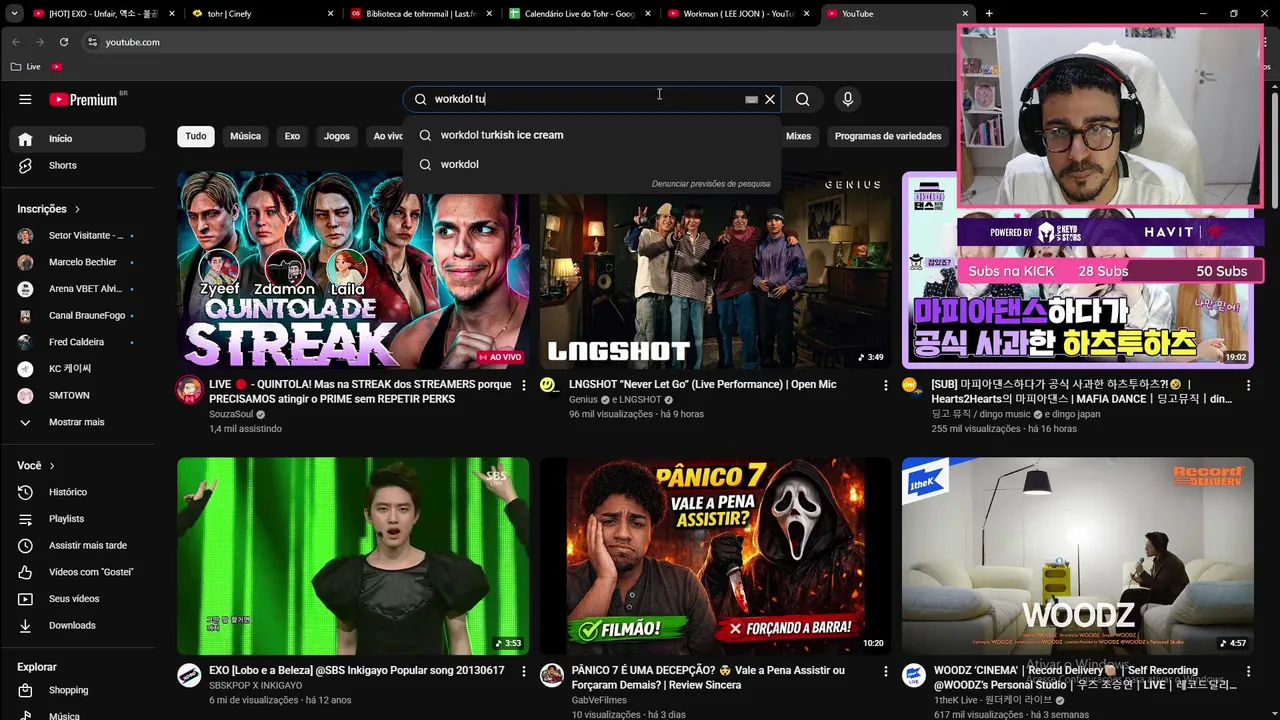Click SouzaSoul channel avatar

[189, 389]
